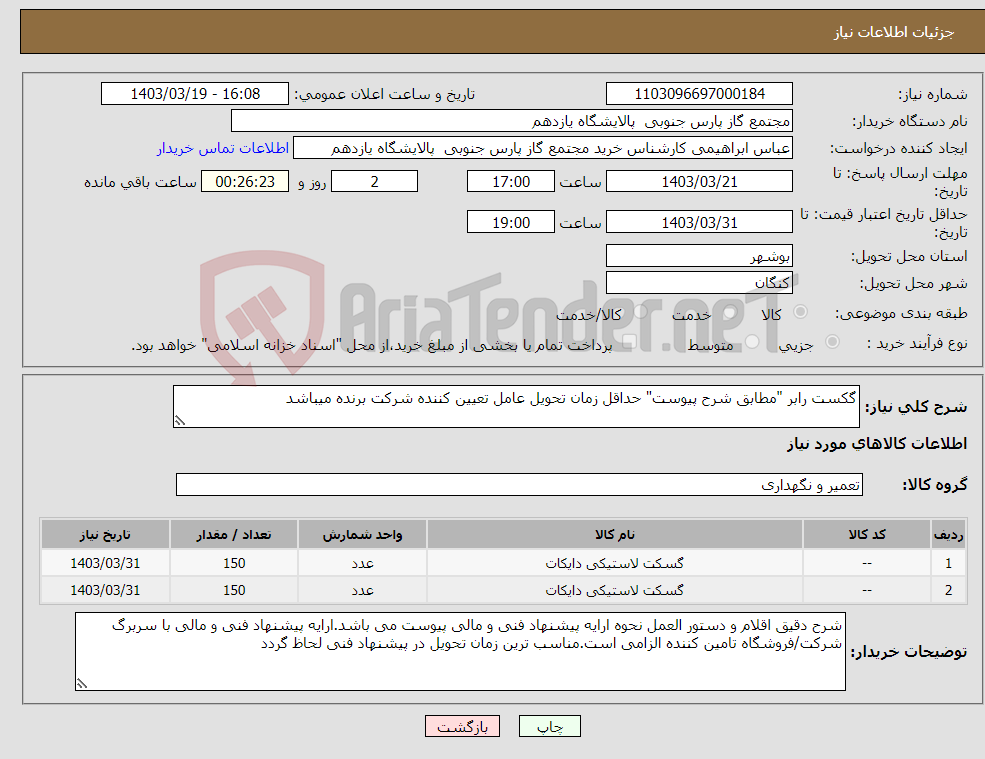Select the متوسط purchase type radio
985x759 pixels.
[752, 342]
